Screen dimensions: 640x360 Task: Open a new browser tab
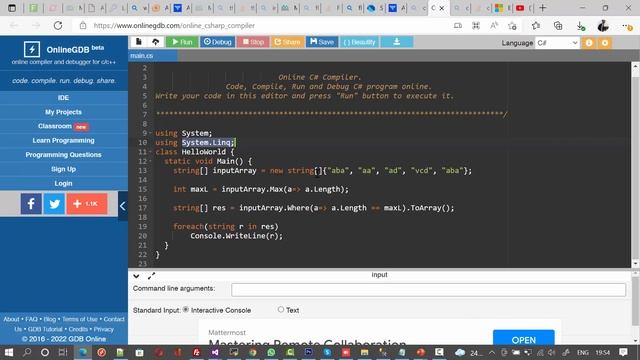click(542, 8)
